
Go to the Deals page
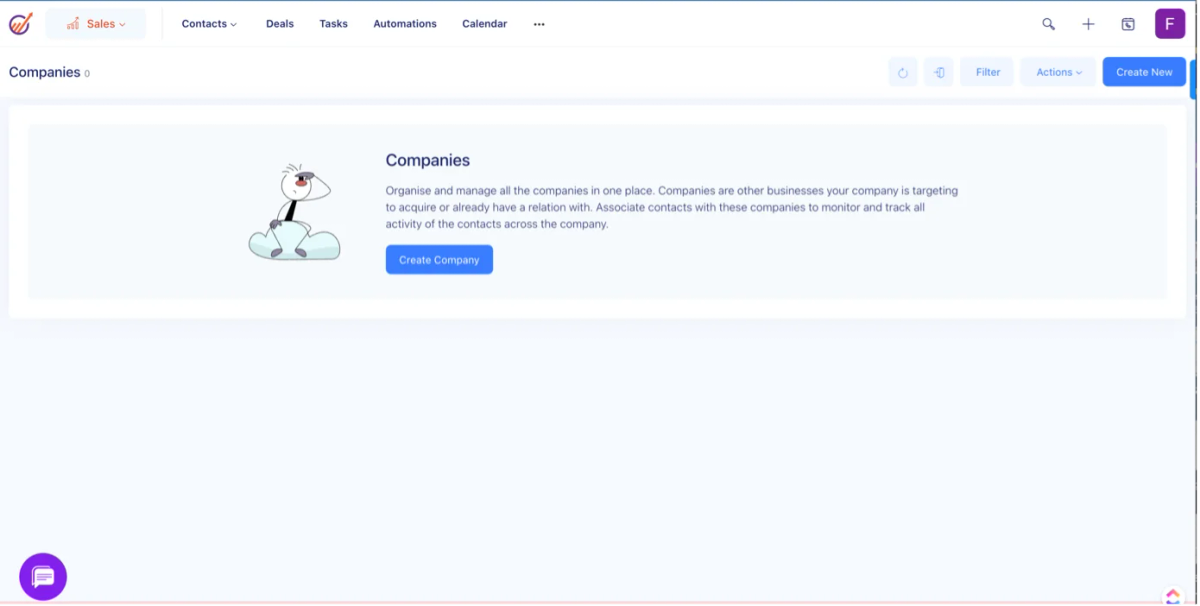point(280,24)
